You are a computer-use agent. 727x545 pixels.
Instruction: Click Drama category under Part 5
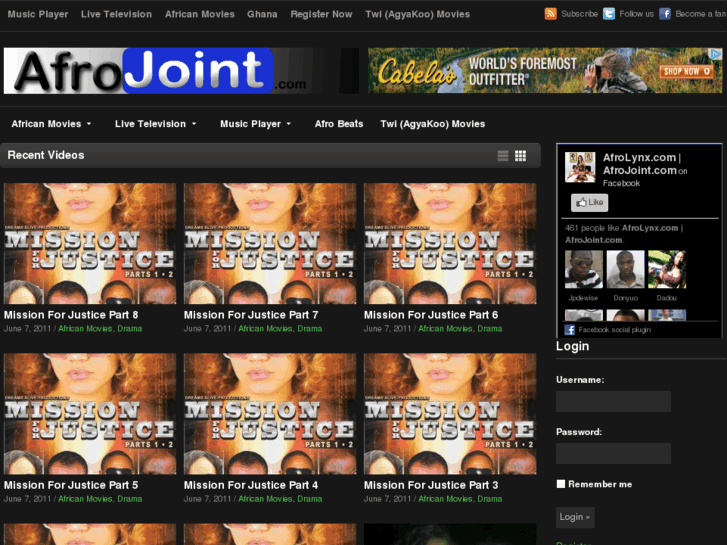[129, 499]
